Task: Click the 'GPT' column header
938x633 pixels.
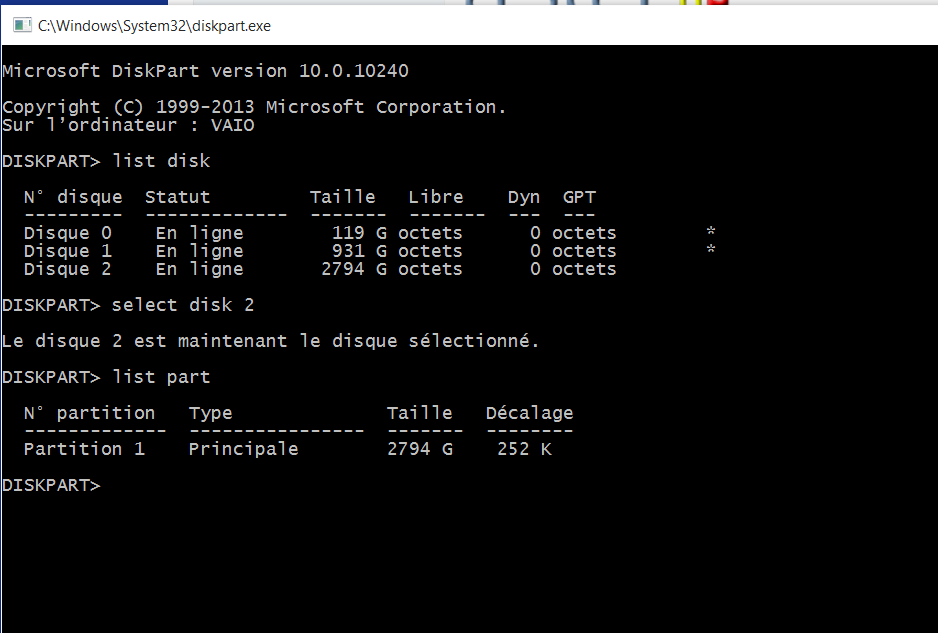Action: (x=579, y=197)
